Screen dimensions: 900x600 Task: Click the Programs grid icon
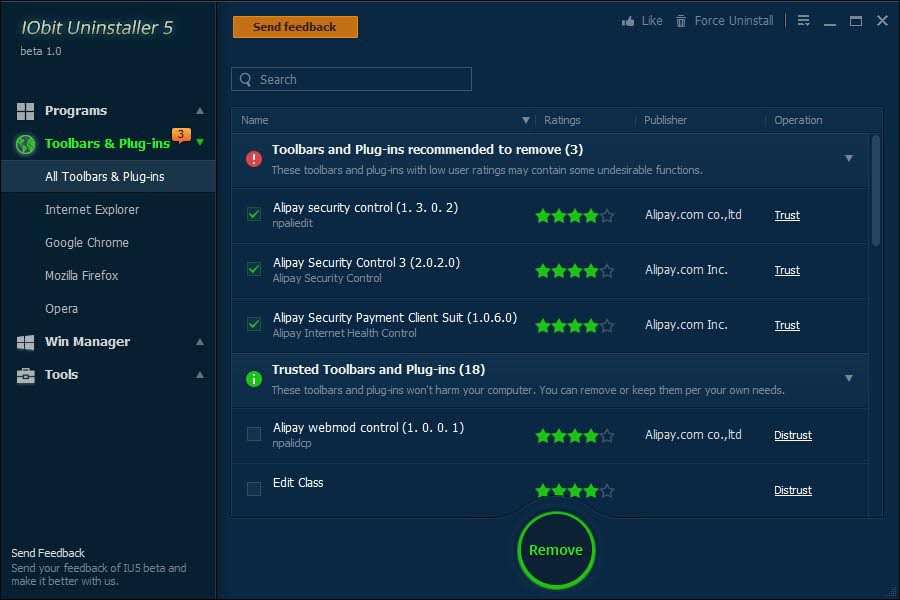25,111
